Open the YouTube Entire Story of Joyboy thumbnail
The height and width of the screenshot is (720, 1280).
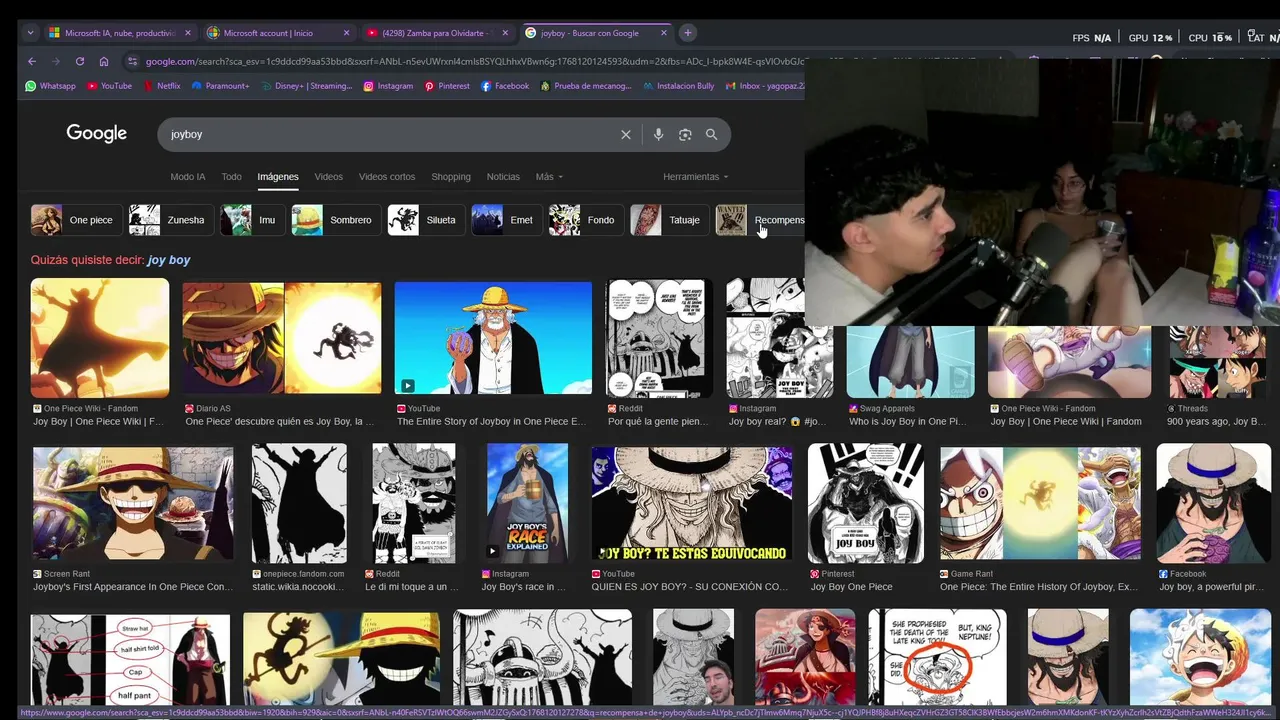click(493, 338)
